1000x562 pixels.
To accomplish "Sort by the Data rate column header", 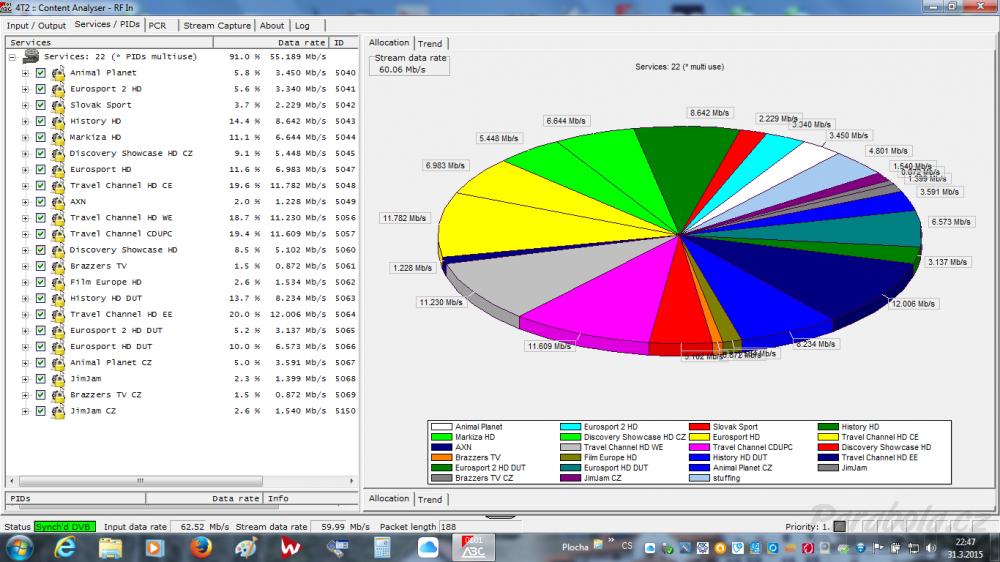I will pos(270,43).
